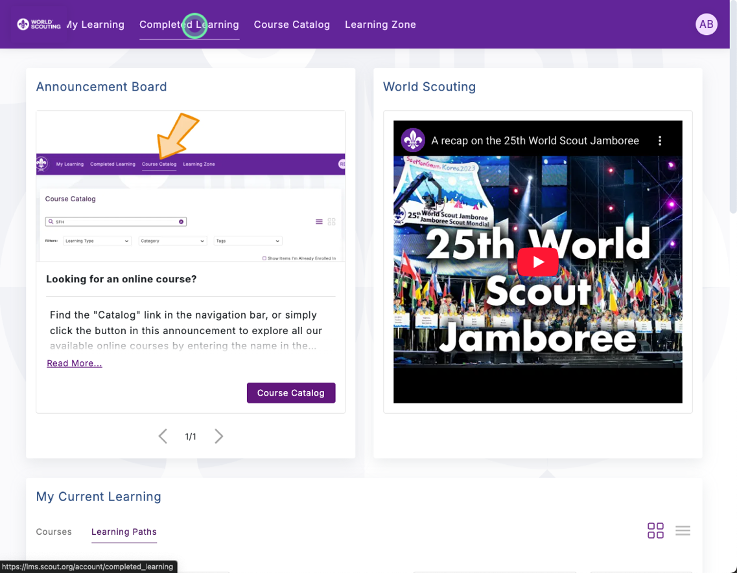Open Course Catalog in the navigation bar
738x574 pixels.
(x=292, y=24)
